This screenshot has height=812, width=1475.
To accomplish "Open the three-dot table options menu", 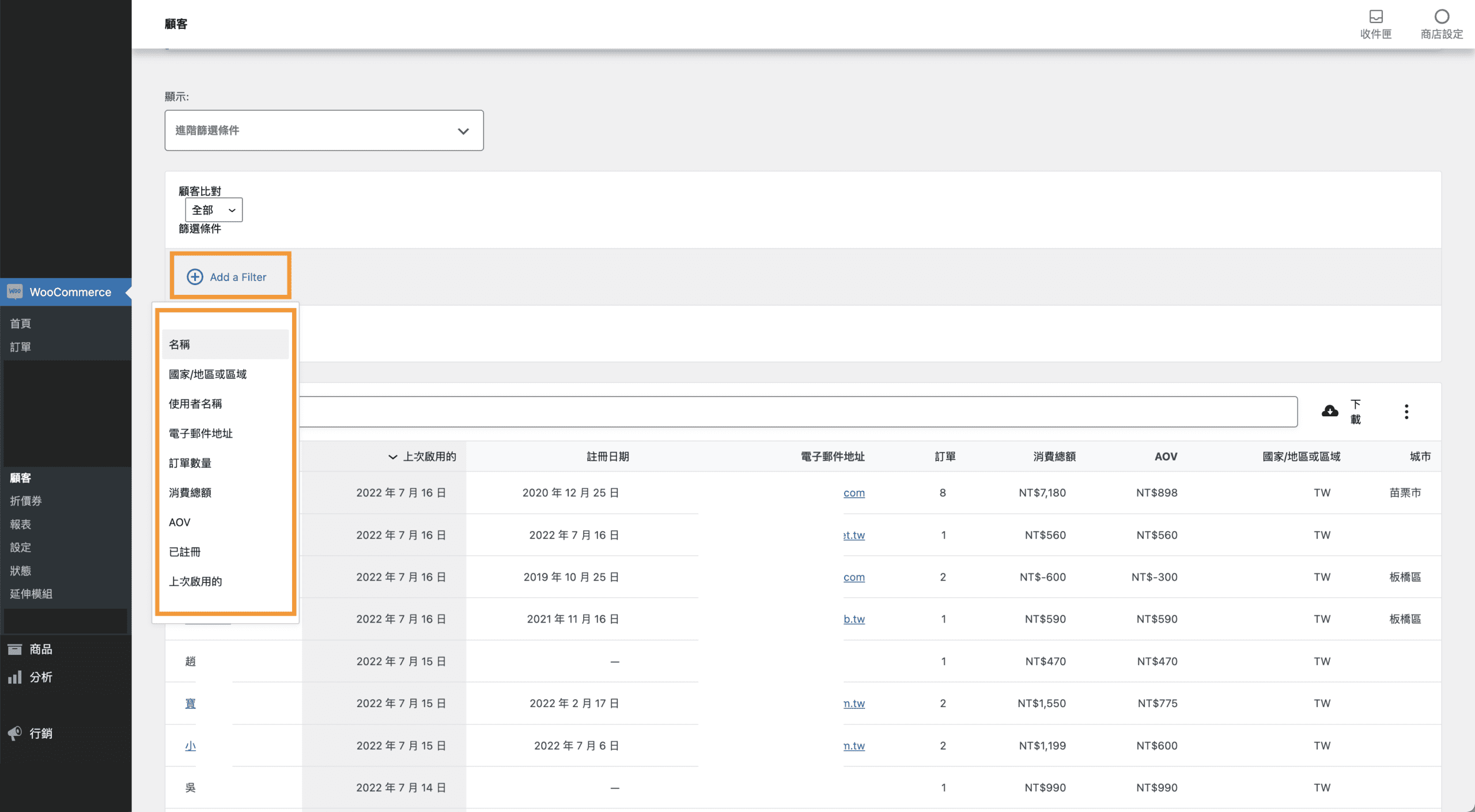I will point(1406,411).
